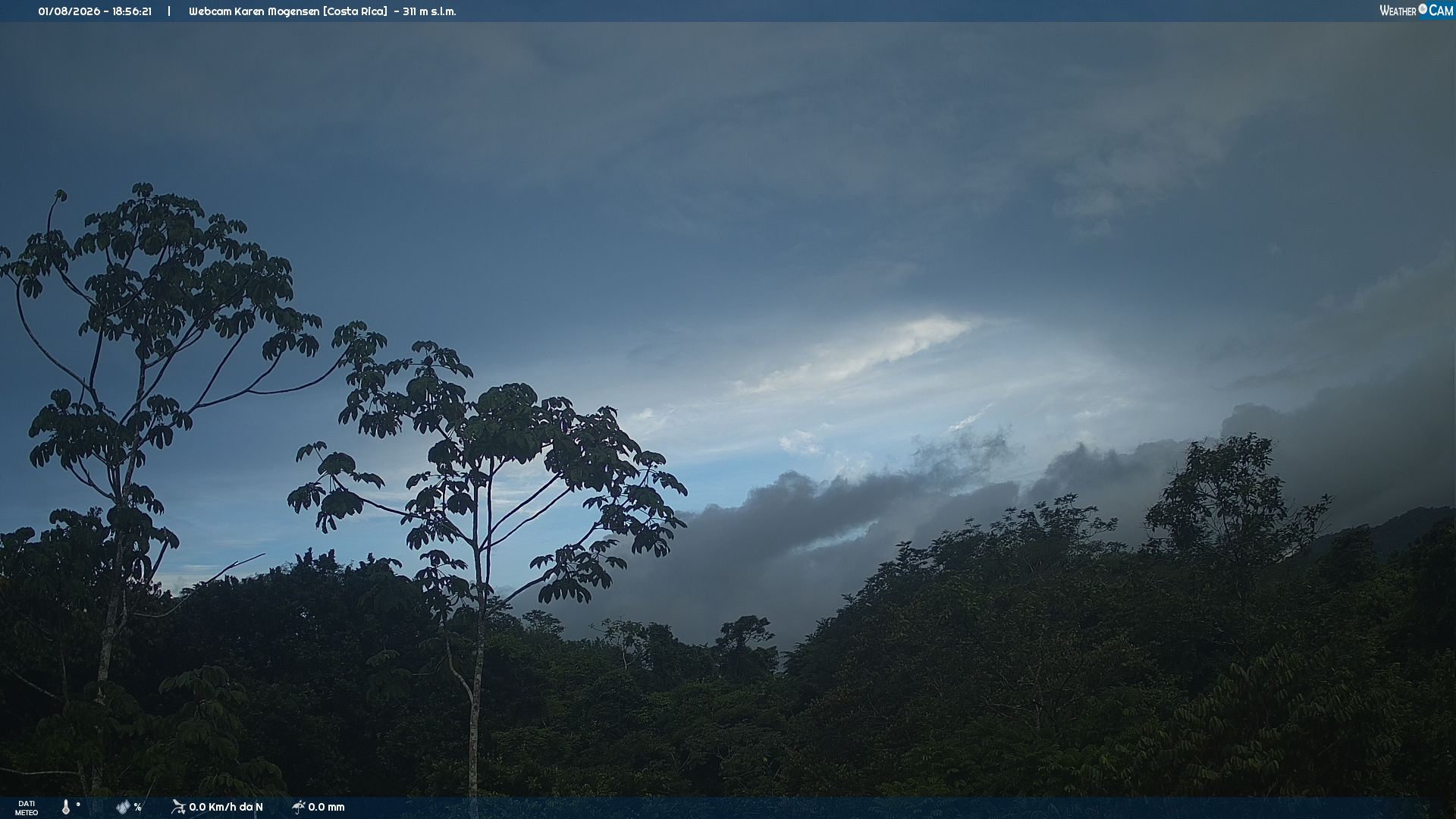
Task: Click the rain umbrella icon
Action: pyautogui.click(x=298, y=807)
